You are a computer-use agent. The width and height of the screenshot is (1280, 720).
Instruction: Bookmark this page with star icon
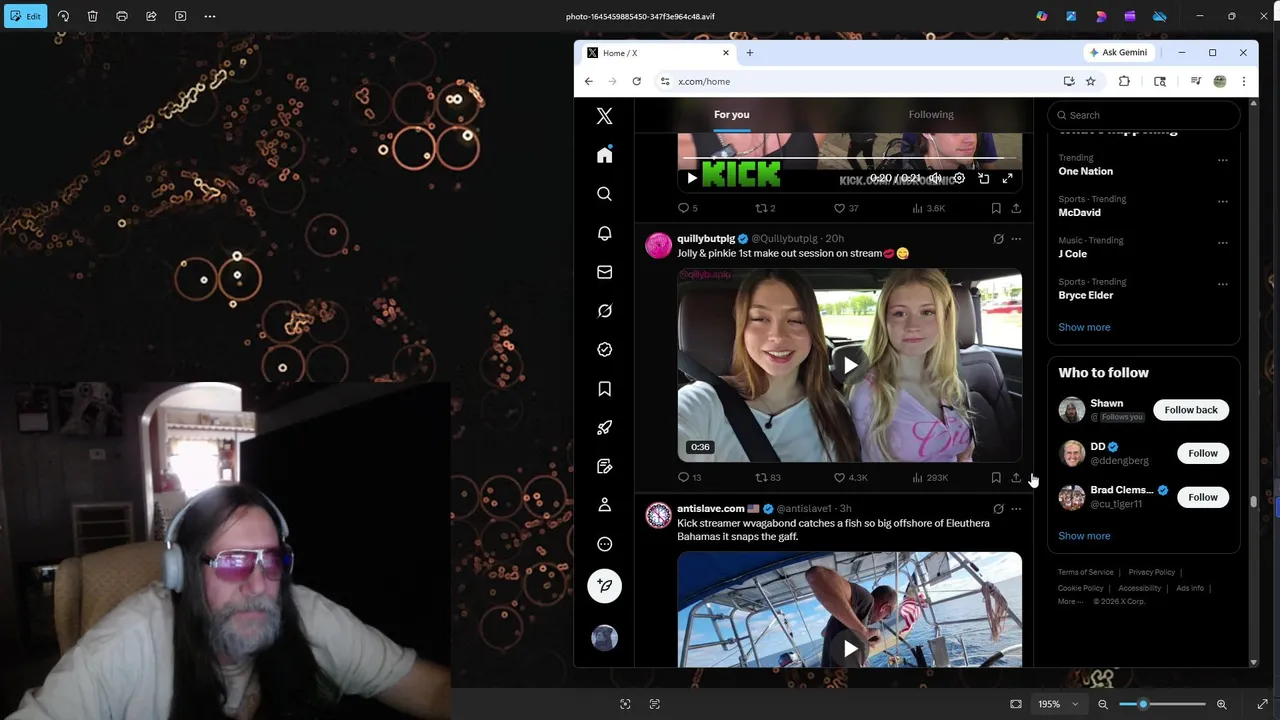(1091, 81)
